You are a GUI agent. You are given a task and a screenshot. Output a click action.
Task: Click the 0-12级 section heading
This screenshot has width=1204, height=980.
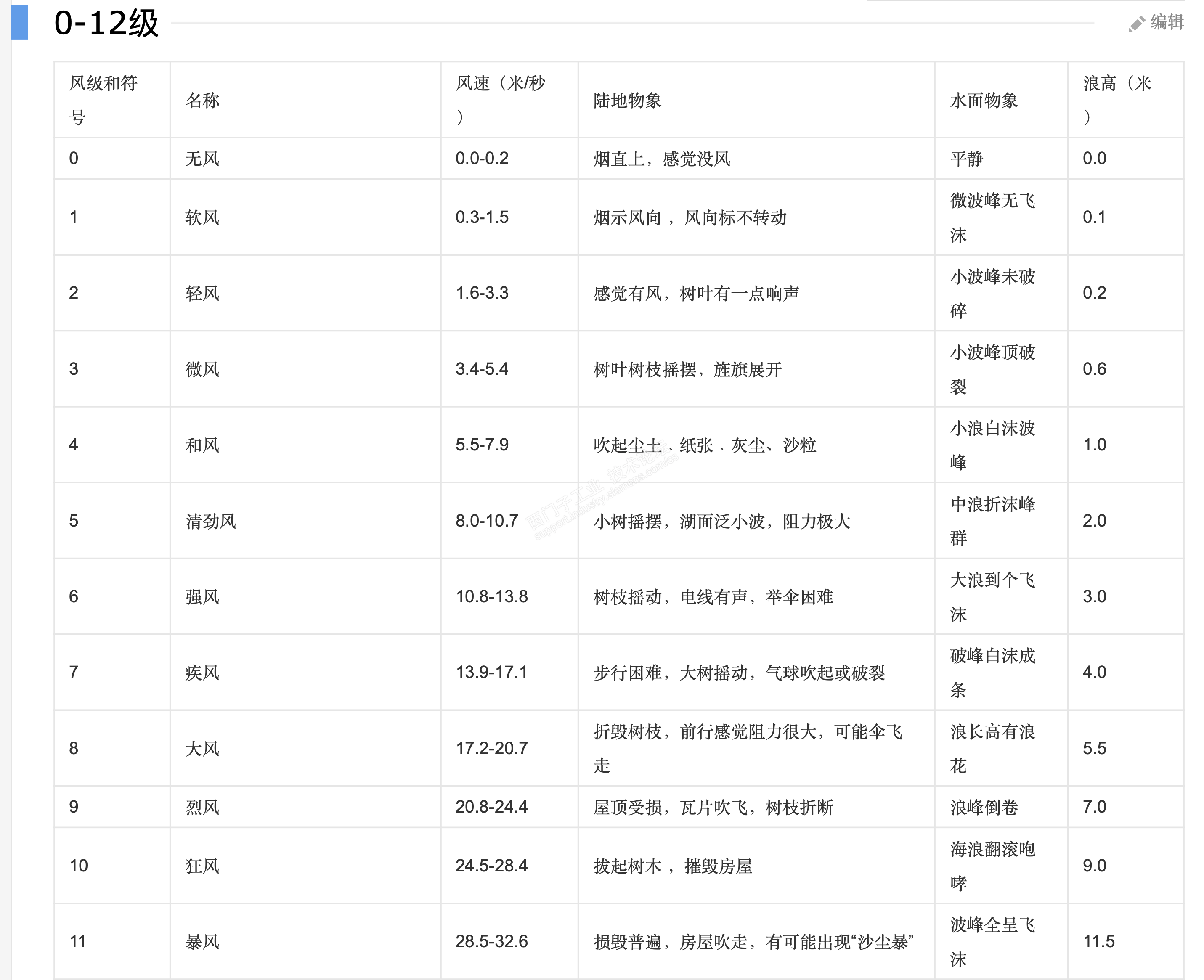pyautogui.click(x=106, y=23)
